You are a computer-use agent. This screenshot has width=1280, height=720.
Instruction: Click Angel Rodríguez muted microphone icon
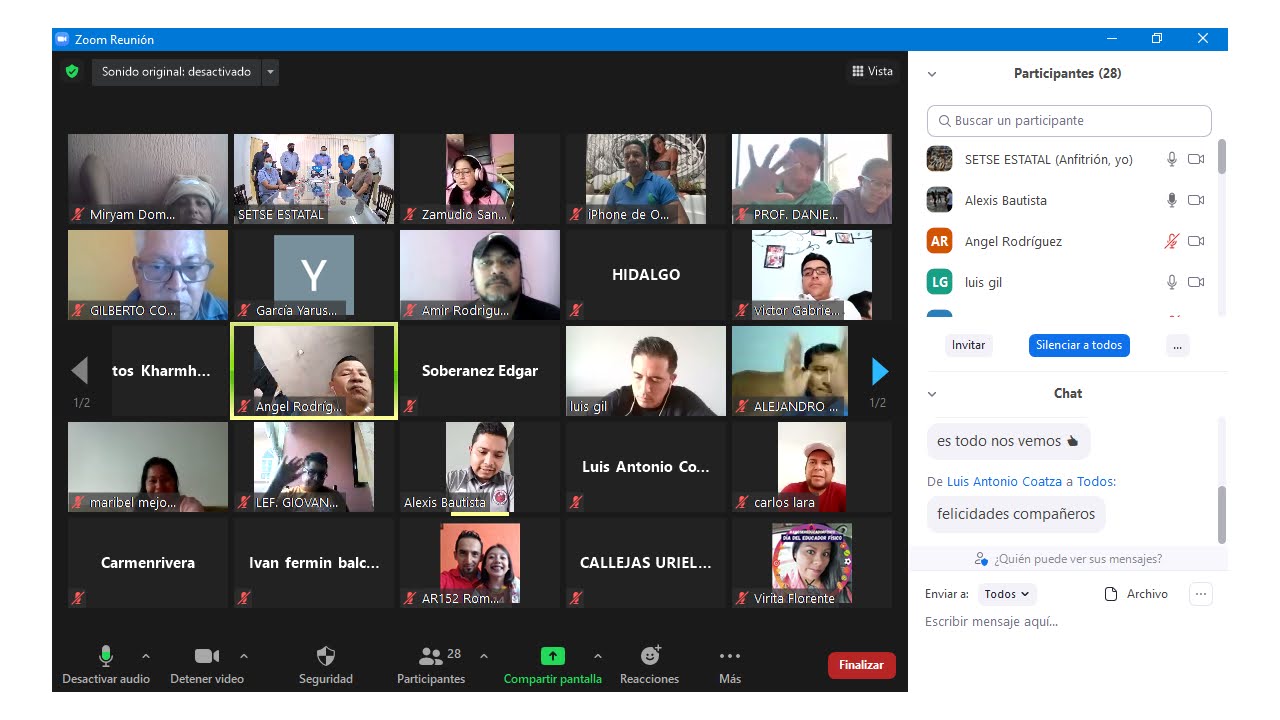point(1172,241)
